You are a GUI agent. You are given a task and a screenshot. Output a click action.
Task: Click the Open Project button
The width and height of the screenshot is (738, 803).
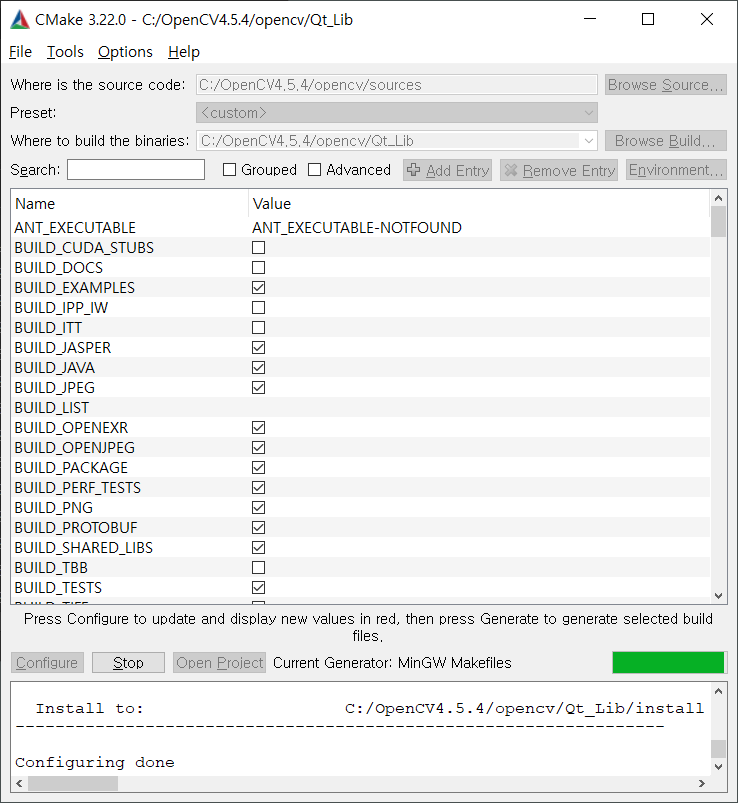(219, 662)
